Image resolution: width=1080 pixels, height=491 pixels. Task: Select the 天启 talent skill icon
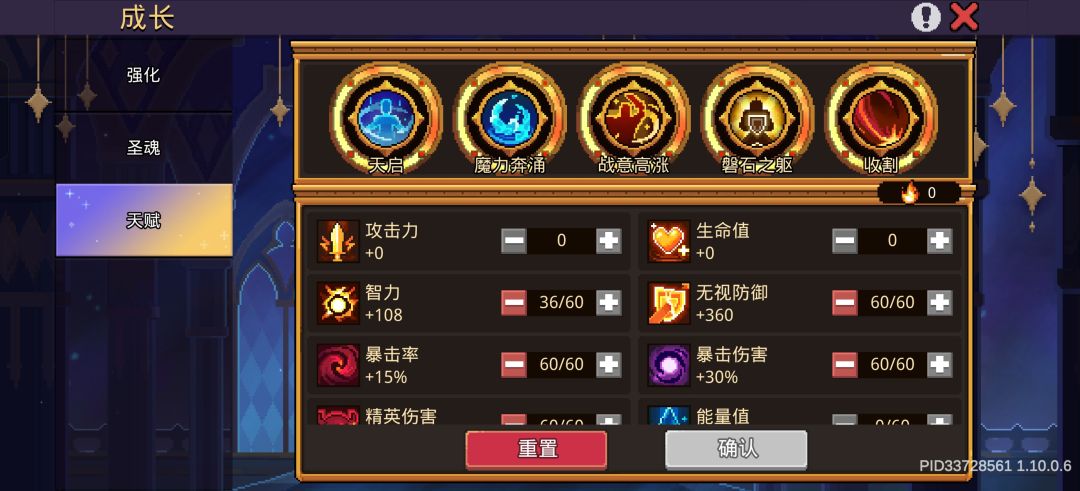[386, 116]
